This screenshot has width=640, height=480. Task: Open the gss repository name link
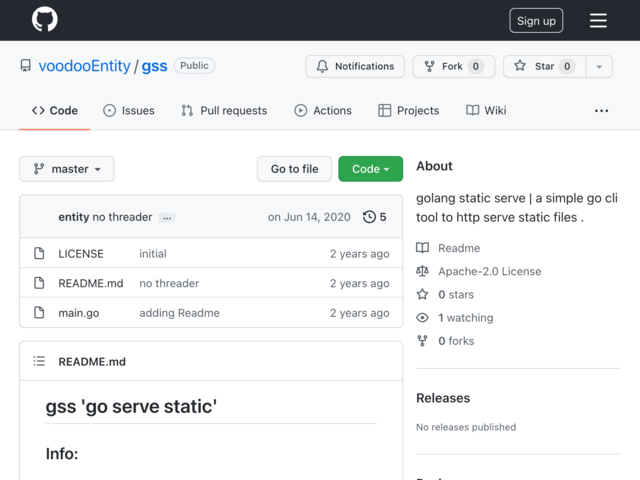[154, 66]
